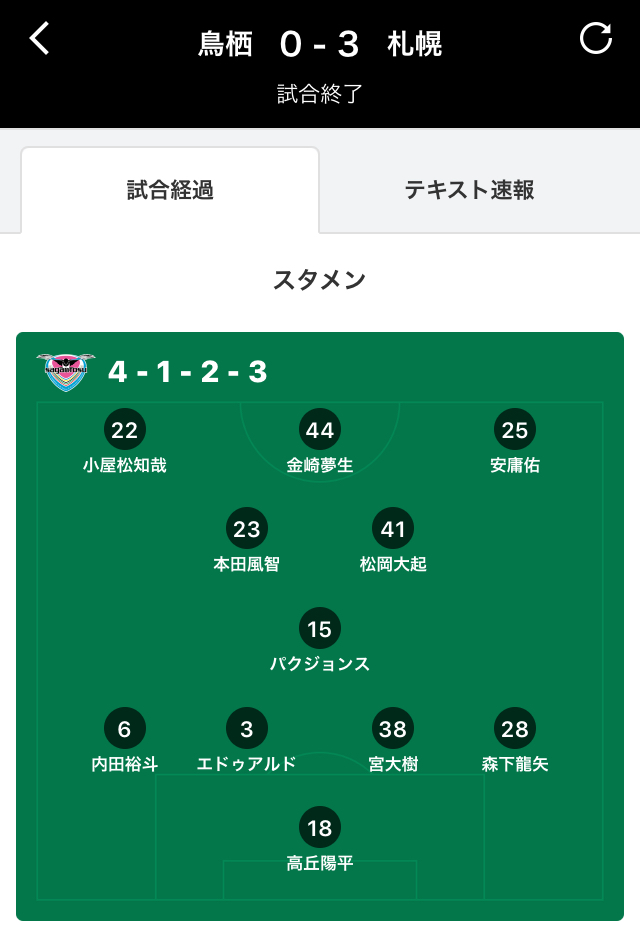Select player number 3 エドゥアルド

[x=246, y=740]
